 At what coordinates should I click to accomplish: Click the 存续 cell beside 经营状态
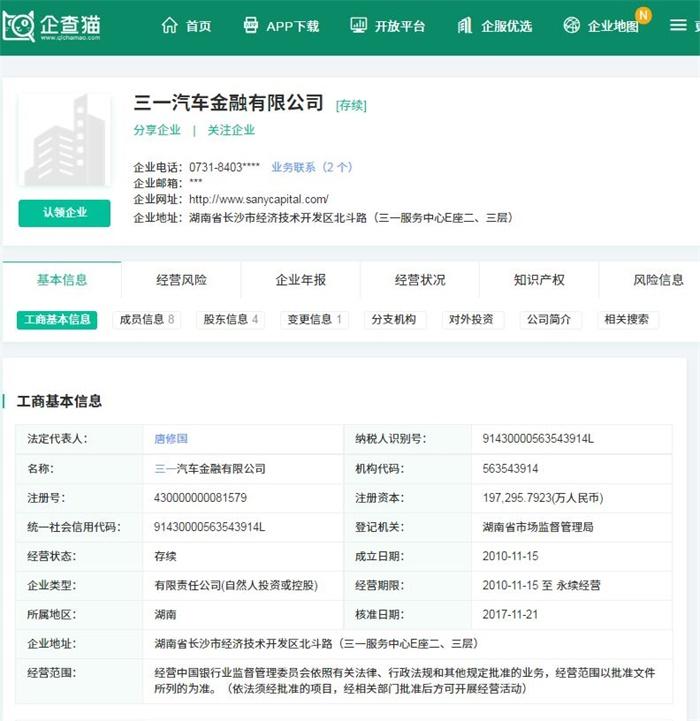tap(165, 556)
